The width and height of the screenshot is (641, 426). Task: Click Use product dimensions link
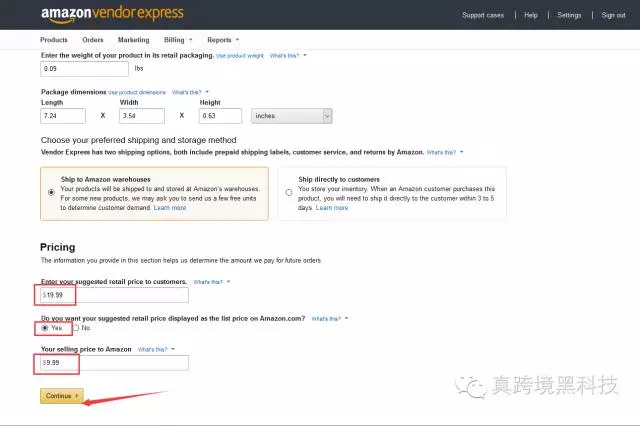coord(137,92)
